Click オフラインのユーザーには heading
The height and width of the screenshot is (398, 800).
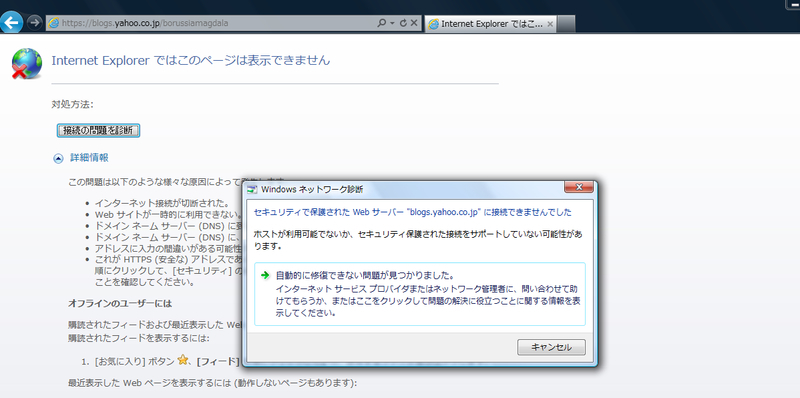(x=120, y=304)
